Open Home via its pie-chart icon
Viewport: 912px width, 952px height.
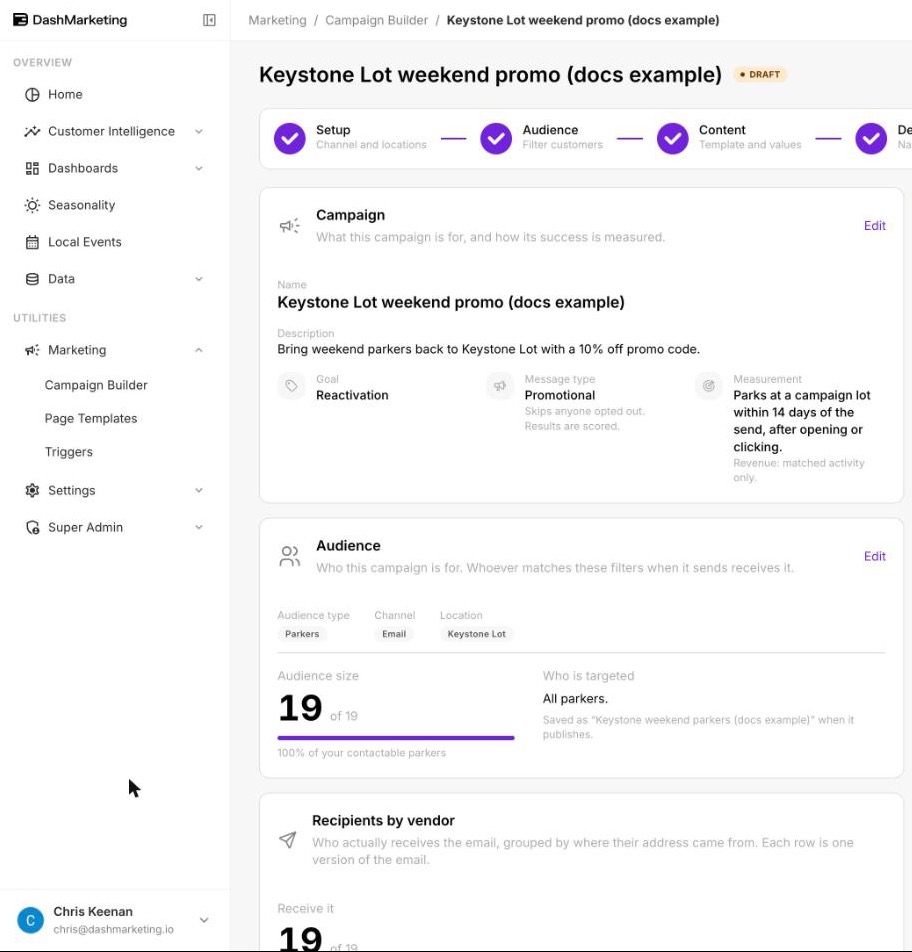(32, 95)
